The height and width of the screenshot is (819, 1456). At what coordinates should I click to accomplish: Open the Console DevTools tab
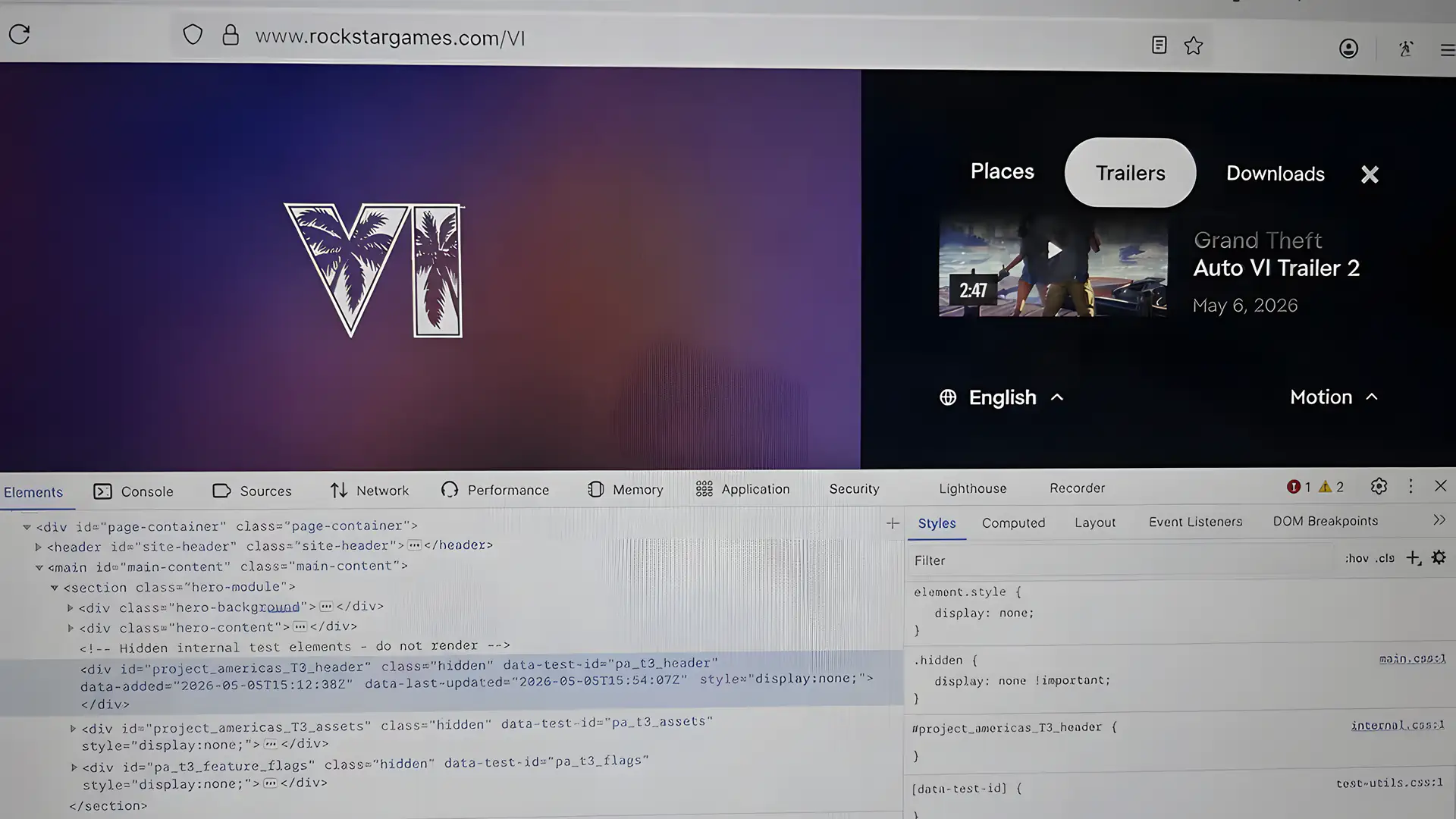tap(133, 491)
